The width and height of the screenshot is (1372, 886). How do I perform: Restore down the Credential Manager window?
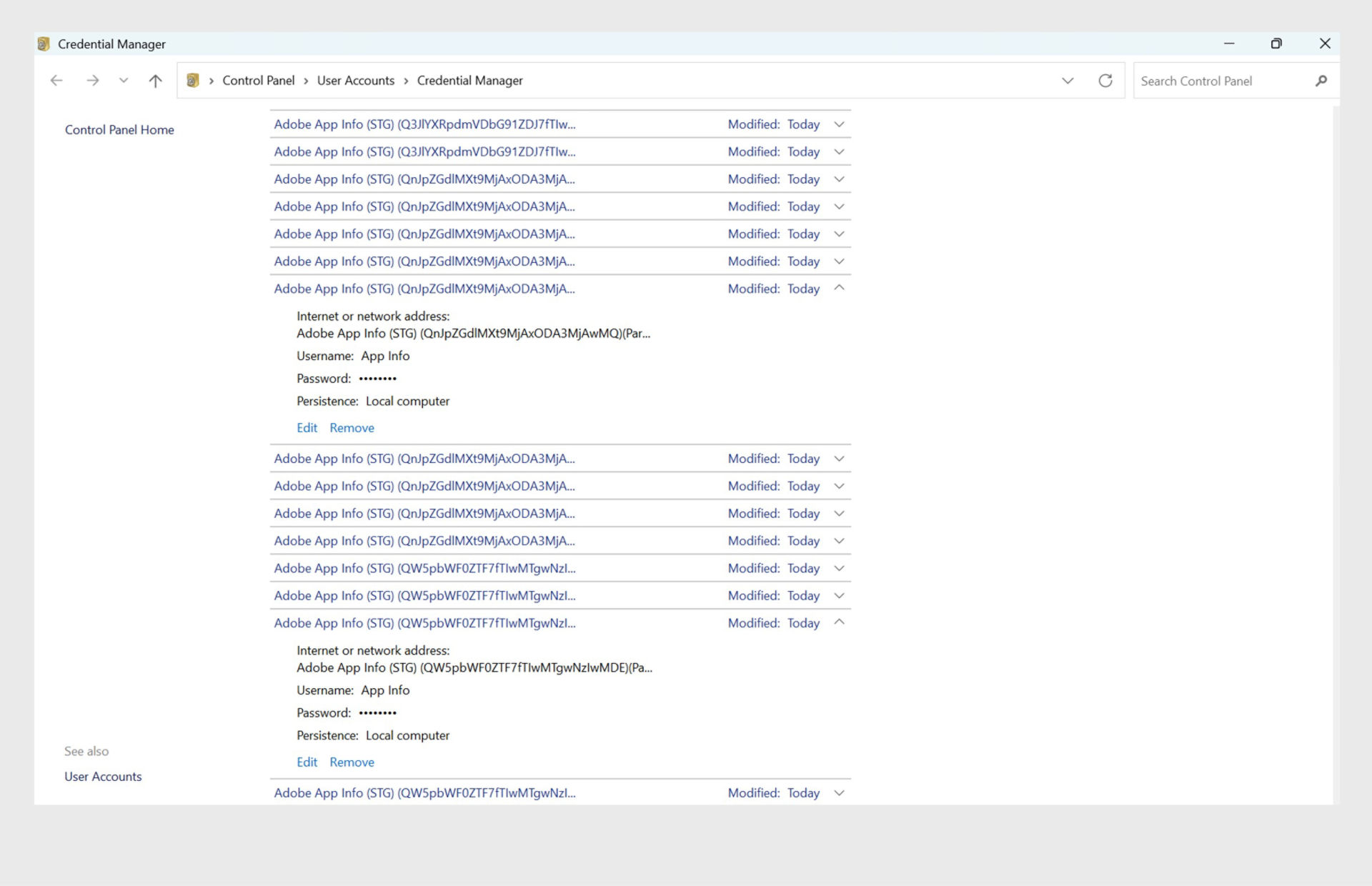pyautogui.click(x=1276, y=44)
